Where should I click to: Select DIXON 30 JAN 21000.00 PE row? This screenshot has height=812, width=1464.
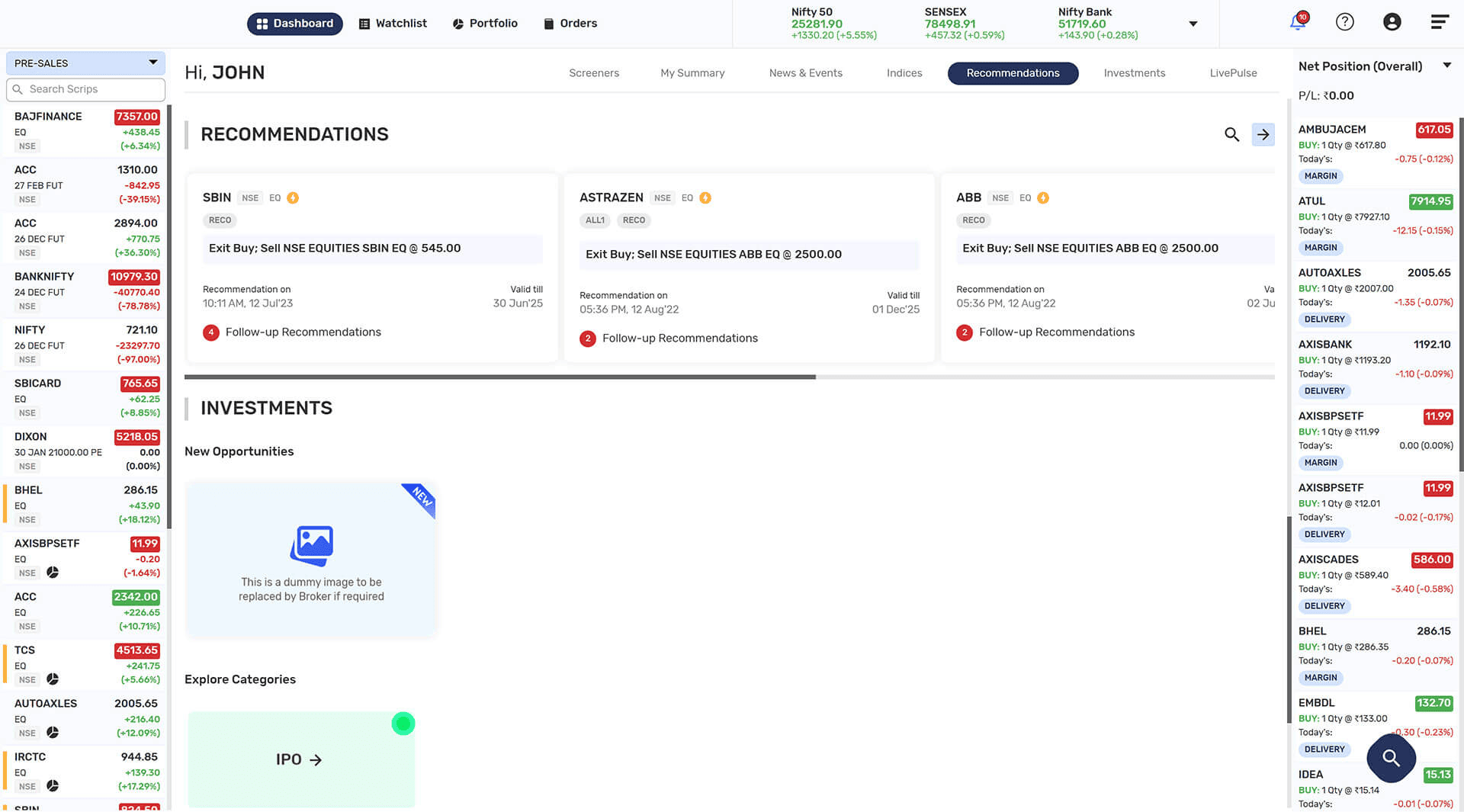[x=84, y=451]
